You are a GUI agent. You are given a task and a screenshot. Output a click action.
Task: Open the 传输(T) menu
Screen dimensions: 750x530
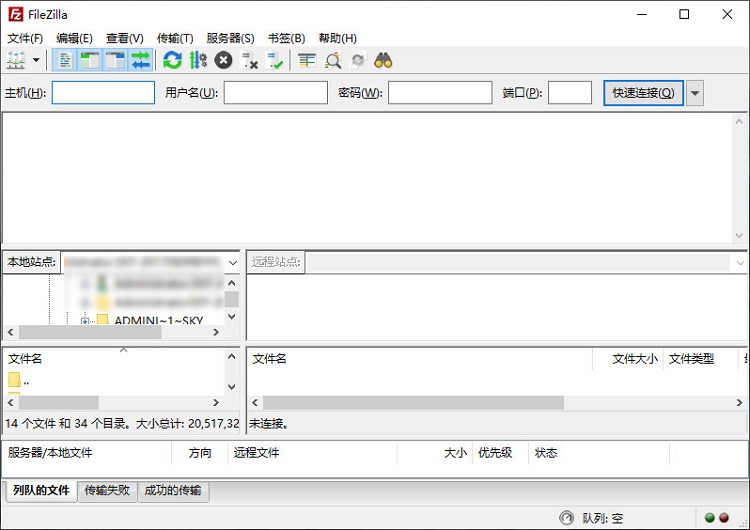coord(175,38)
